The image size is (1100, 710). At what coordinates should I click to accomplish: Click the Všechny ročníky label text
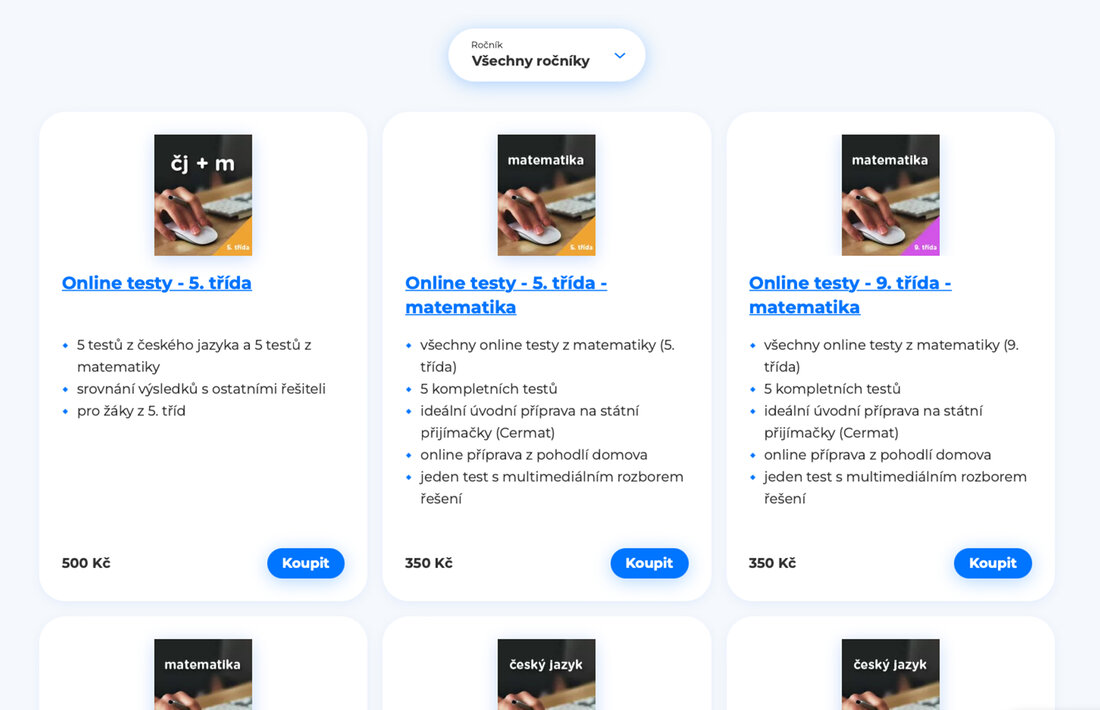pyautogui.click(x=530, y=61)
